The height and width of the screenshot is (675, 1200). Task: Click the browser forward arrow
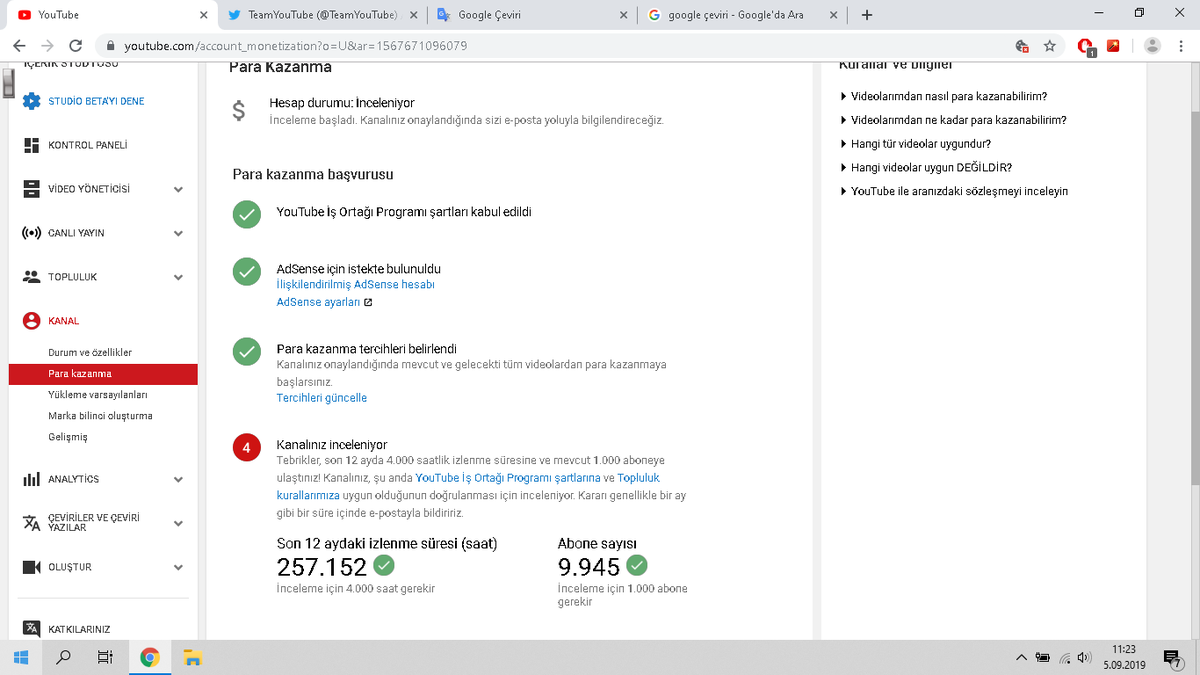tap(47, 46)
